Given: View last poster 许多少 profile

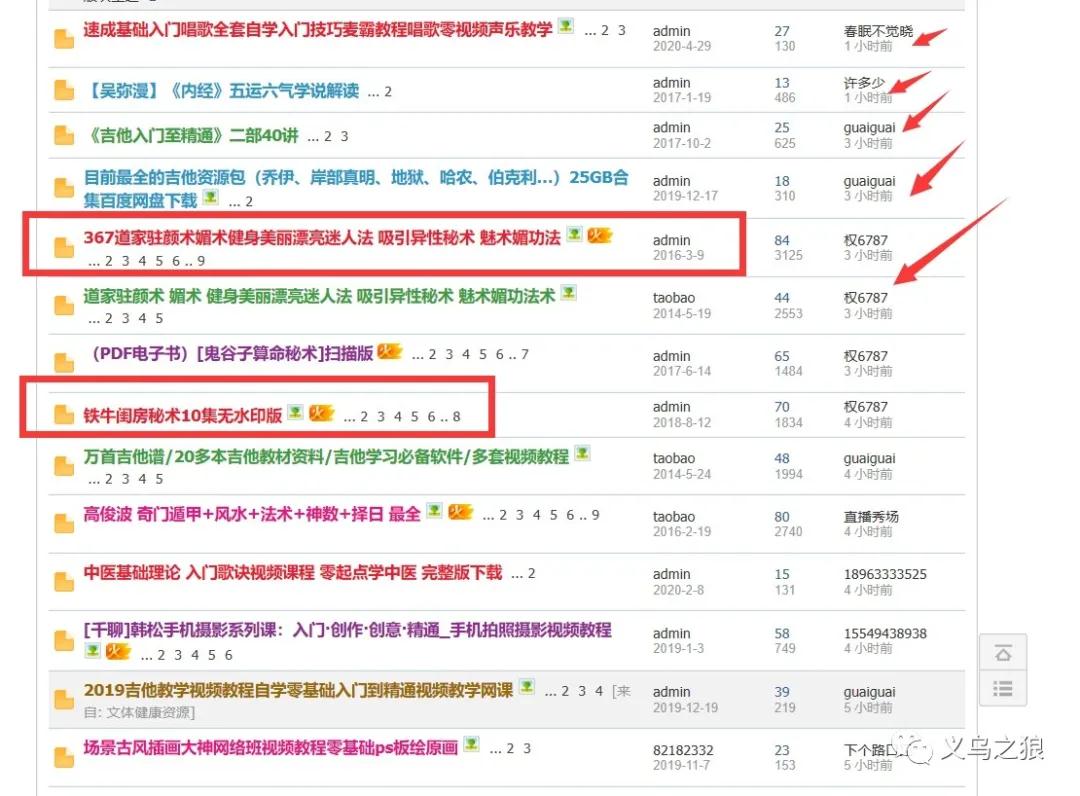Looking at the screenshot, I should [x=864, y=83].
